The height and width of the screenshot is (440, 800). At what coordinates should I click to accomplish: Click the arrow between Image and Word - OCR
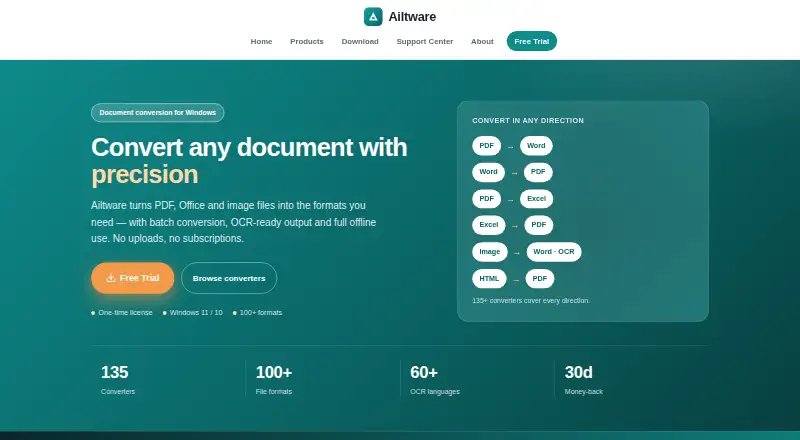[x=517, y=253]
